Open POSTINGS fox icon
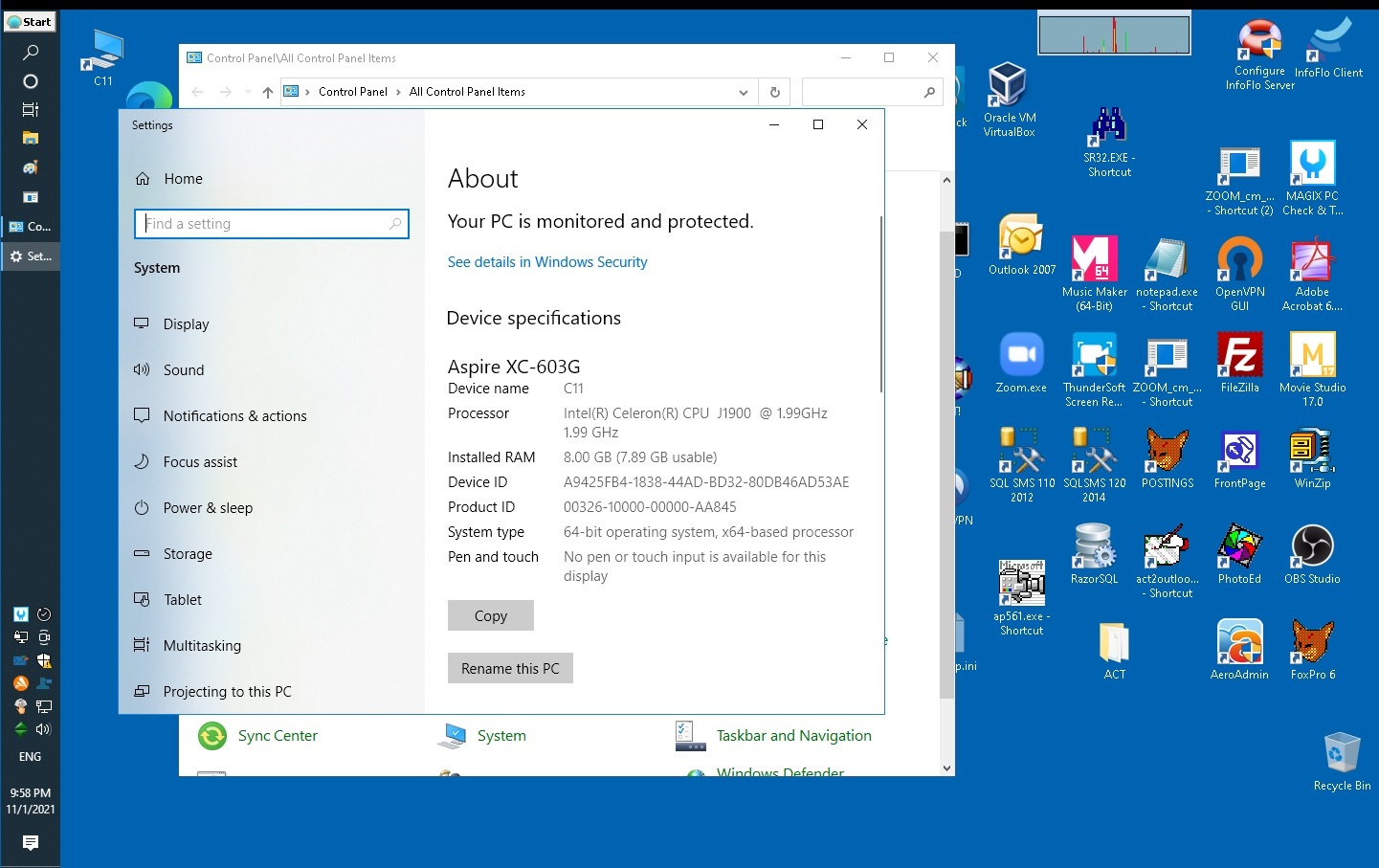1379x868 pixels. [1167, 458]
